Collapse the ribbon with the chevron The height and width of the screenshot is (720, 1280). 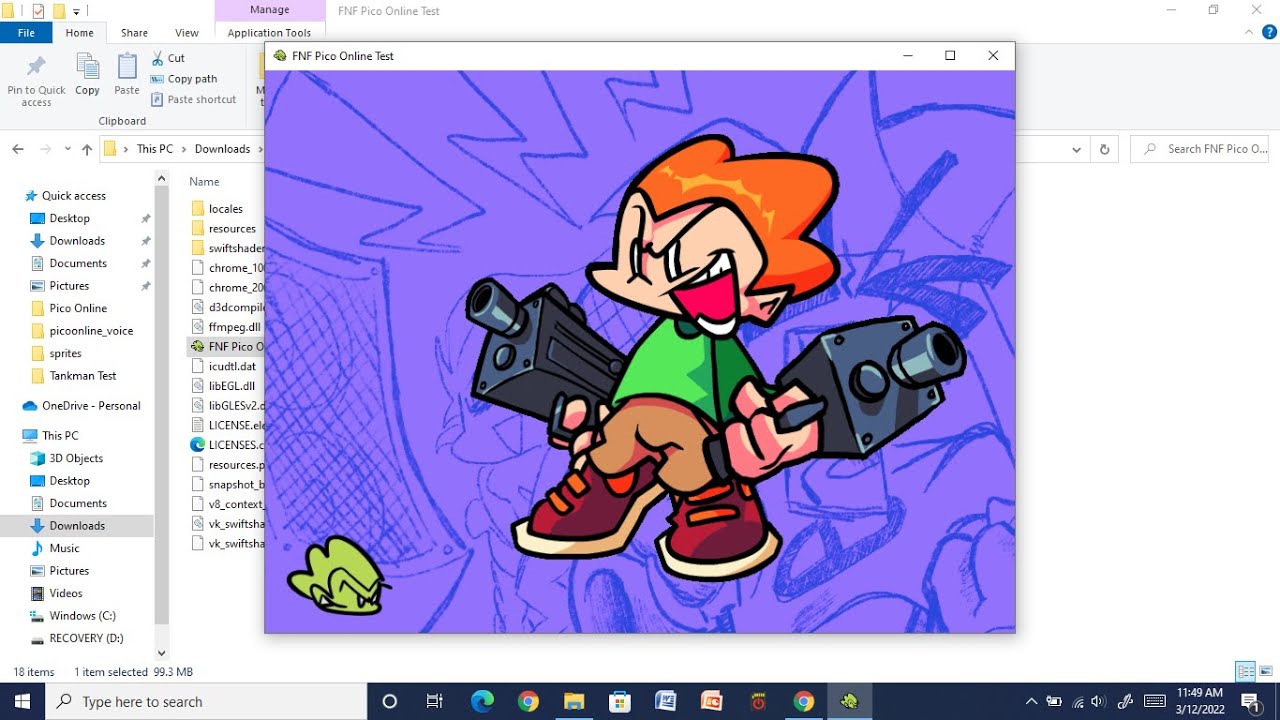coord(1248,33)
